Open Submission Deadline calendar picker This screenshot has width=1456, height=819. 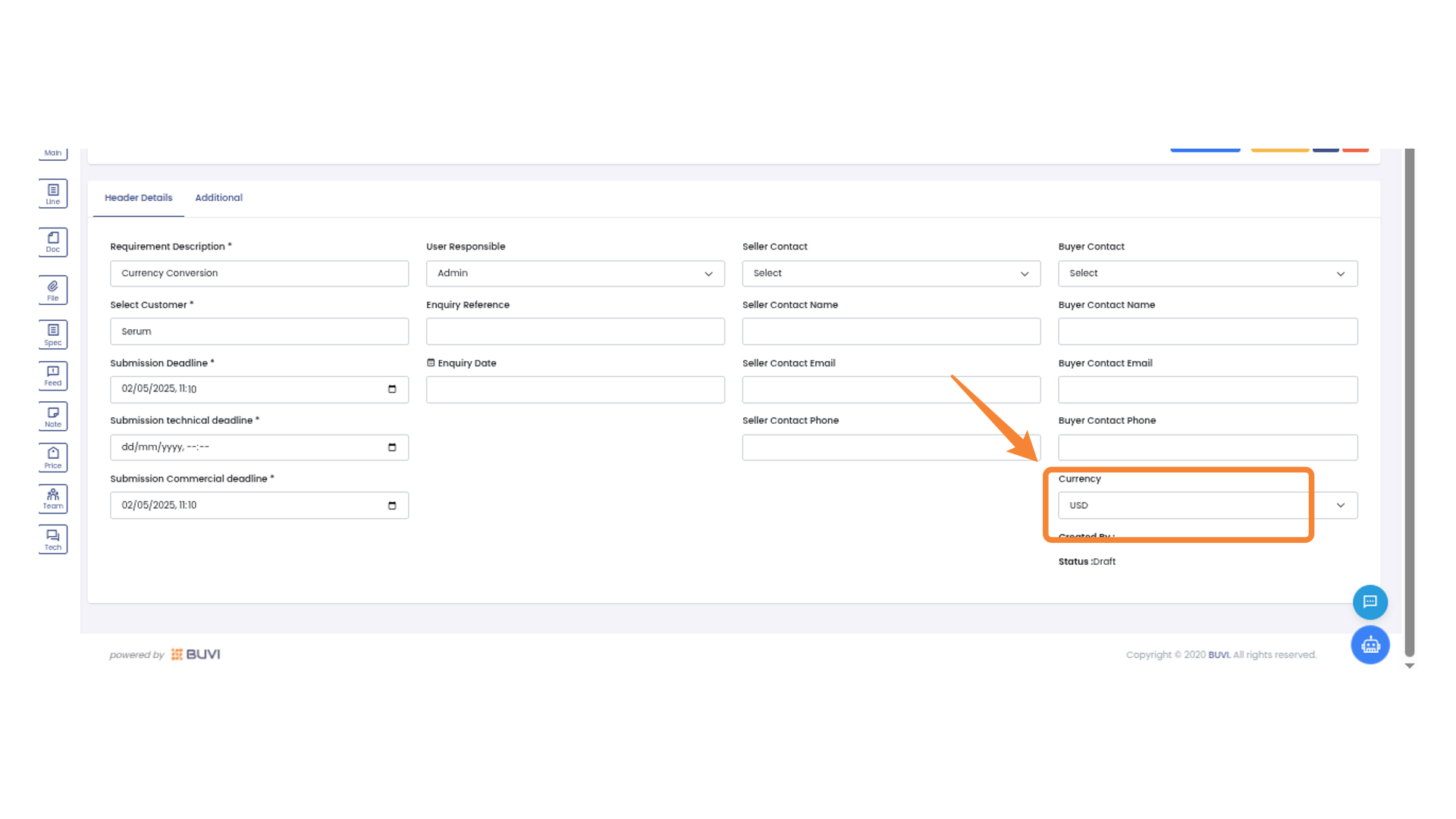[392, 389]
